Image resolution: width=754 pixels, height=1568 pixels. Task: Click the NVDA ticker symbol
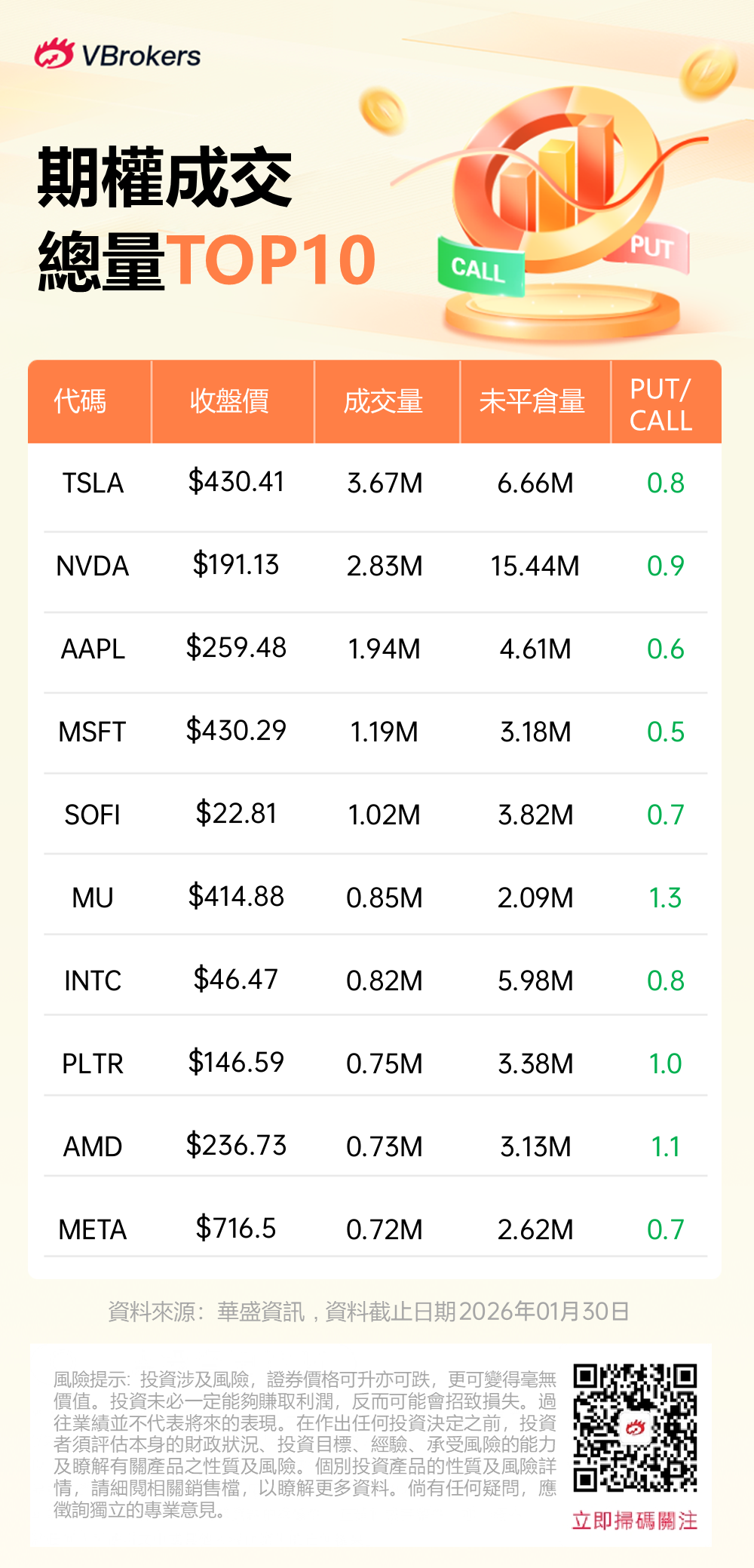[93, 566]
